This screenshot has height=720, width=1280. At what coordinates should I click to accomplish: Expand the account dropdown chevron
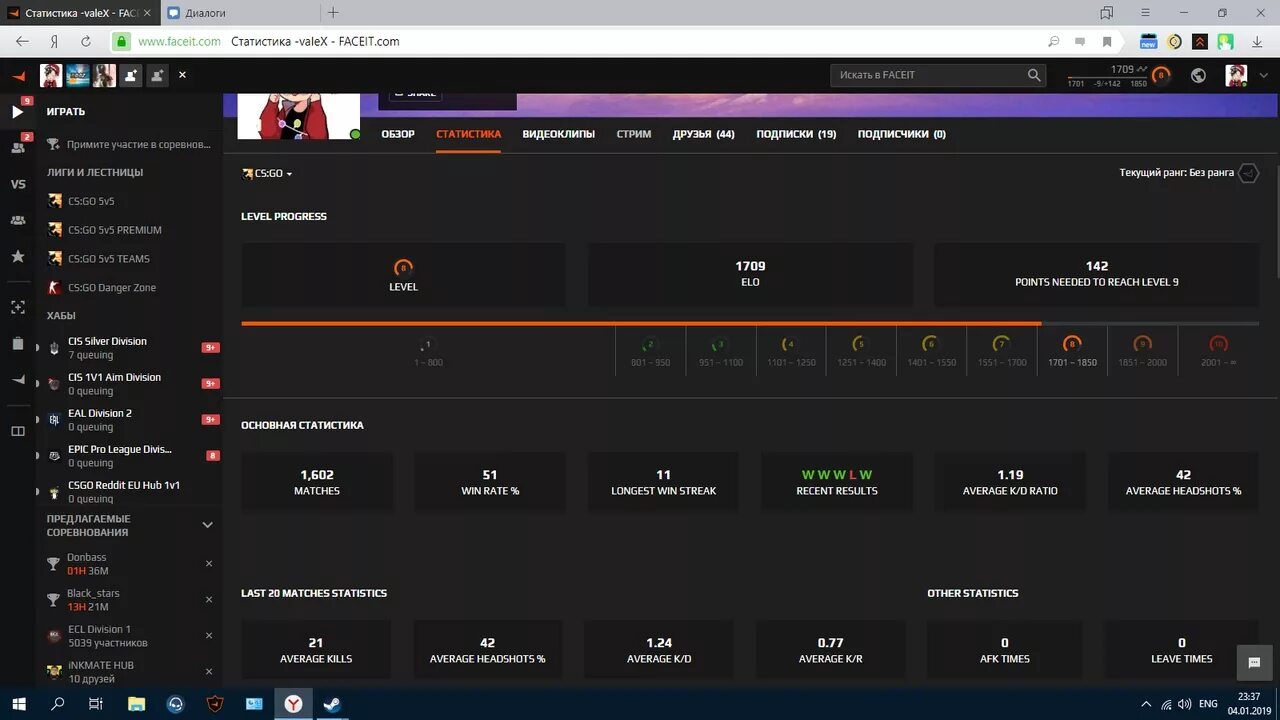(1262, 76)
